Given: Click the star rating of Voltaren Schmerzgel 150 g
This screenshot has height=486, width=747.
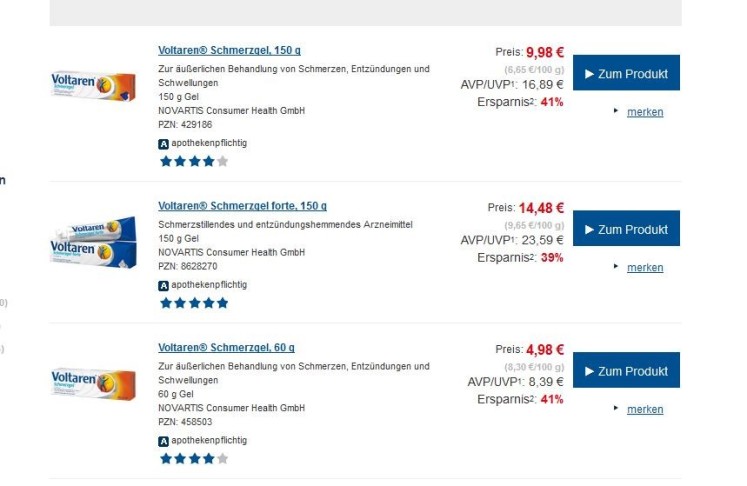Looking at the screenshot, I should [x=194, y=161].
